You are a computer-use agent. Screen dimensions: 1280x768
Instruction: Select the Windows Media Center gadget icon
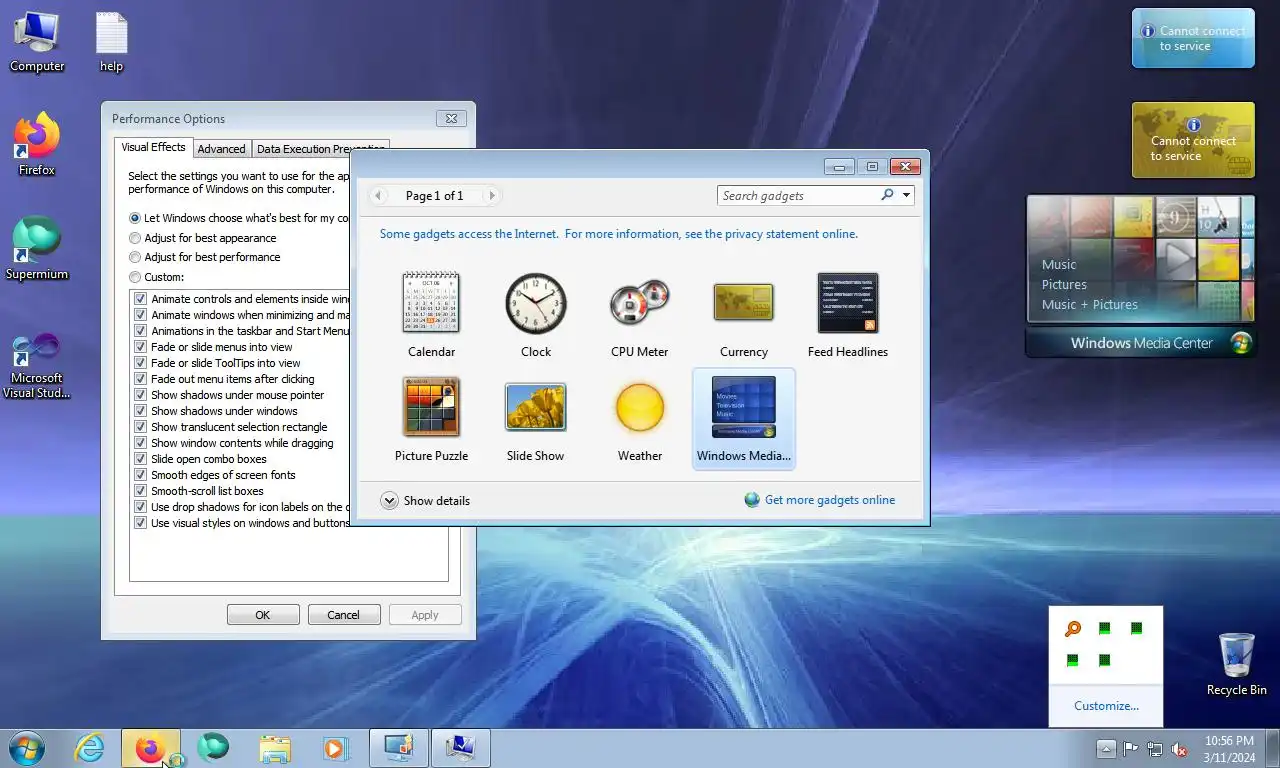click(743, 407)
